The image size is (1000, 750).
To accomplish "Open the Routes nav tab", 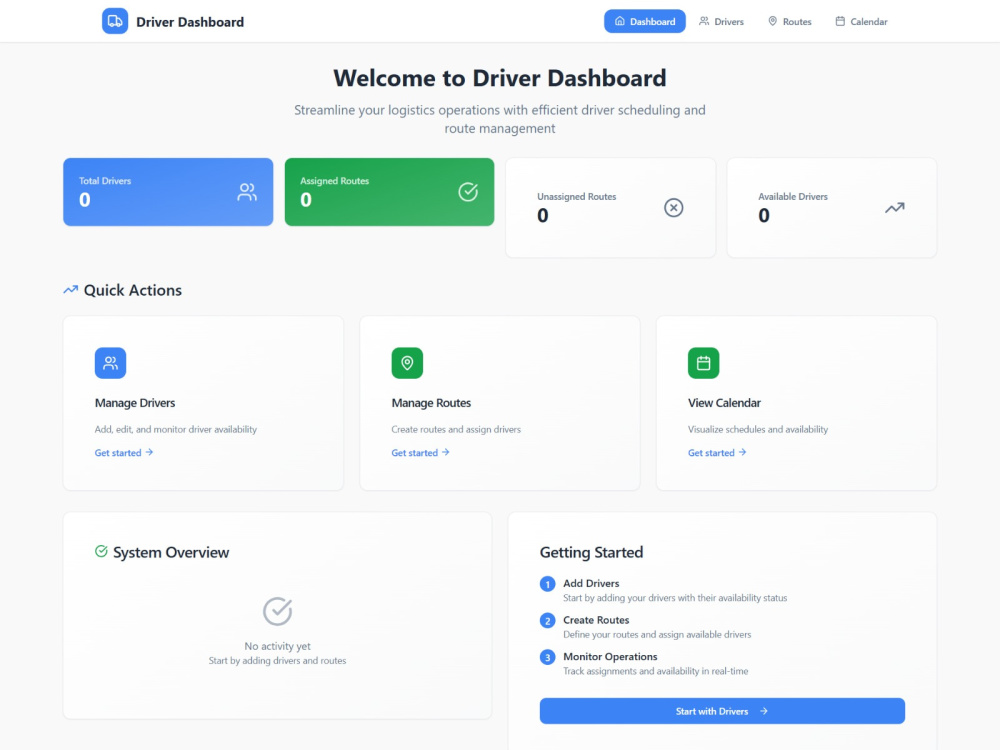I will (790, 21).
